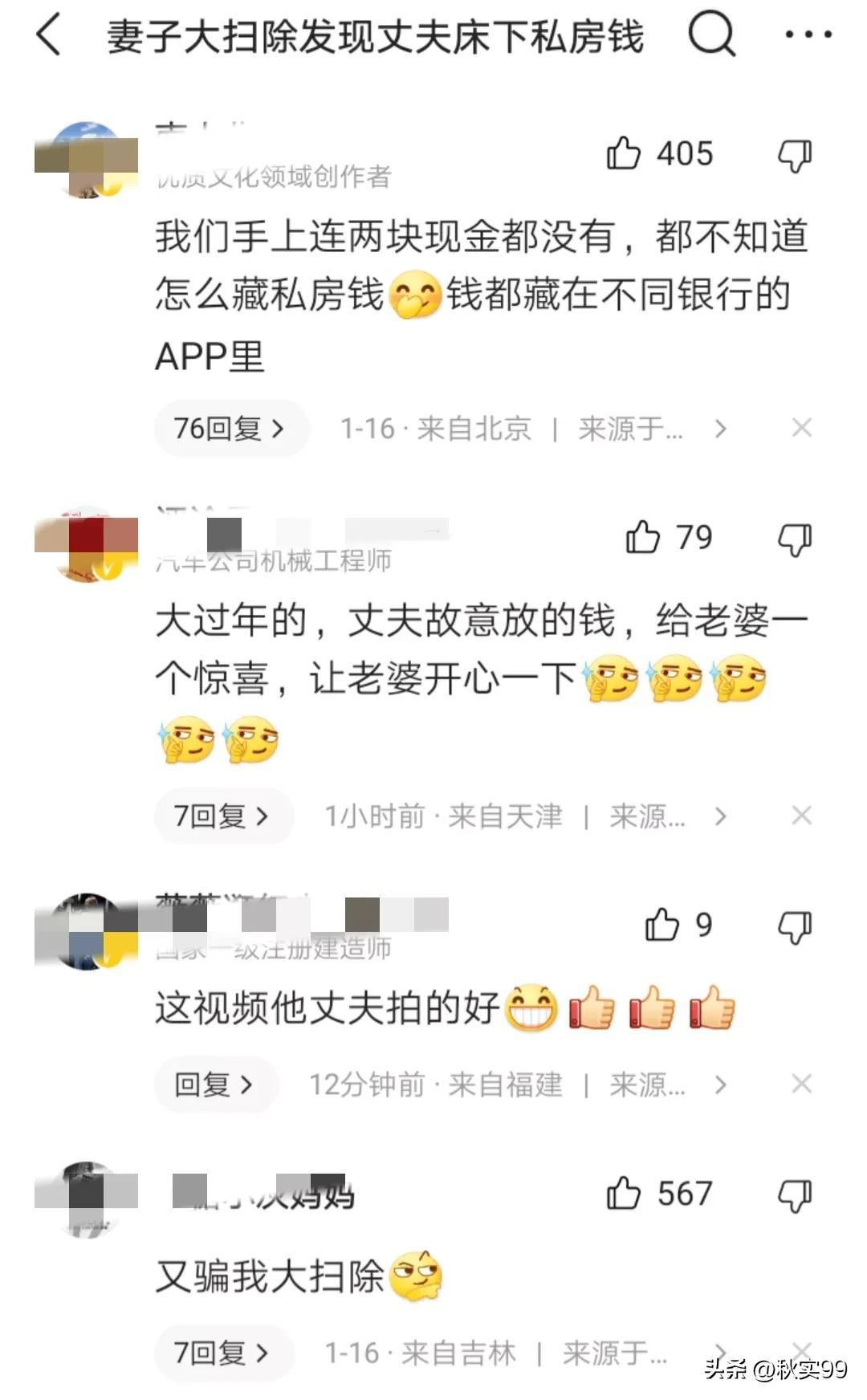Screen dimensions: 867x1400
Task: Dislike the Fujian video comment
Action: pyautogui.click(x=795, y=926)
